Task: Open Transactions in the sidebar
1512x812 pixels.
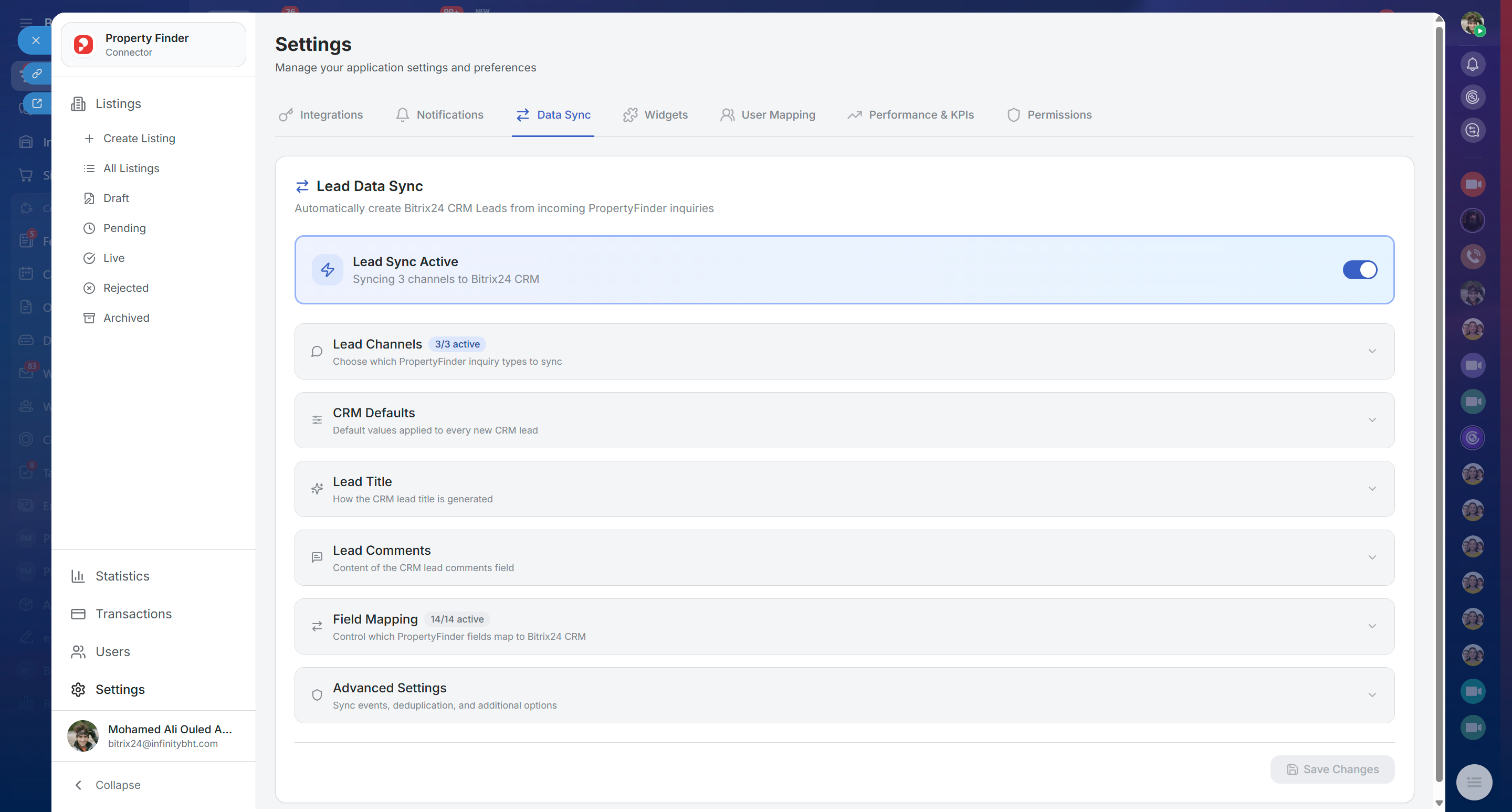Action: [133, 614]
